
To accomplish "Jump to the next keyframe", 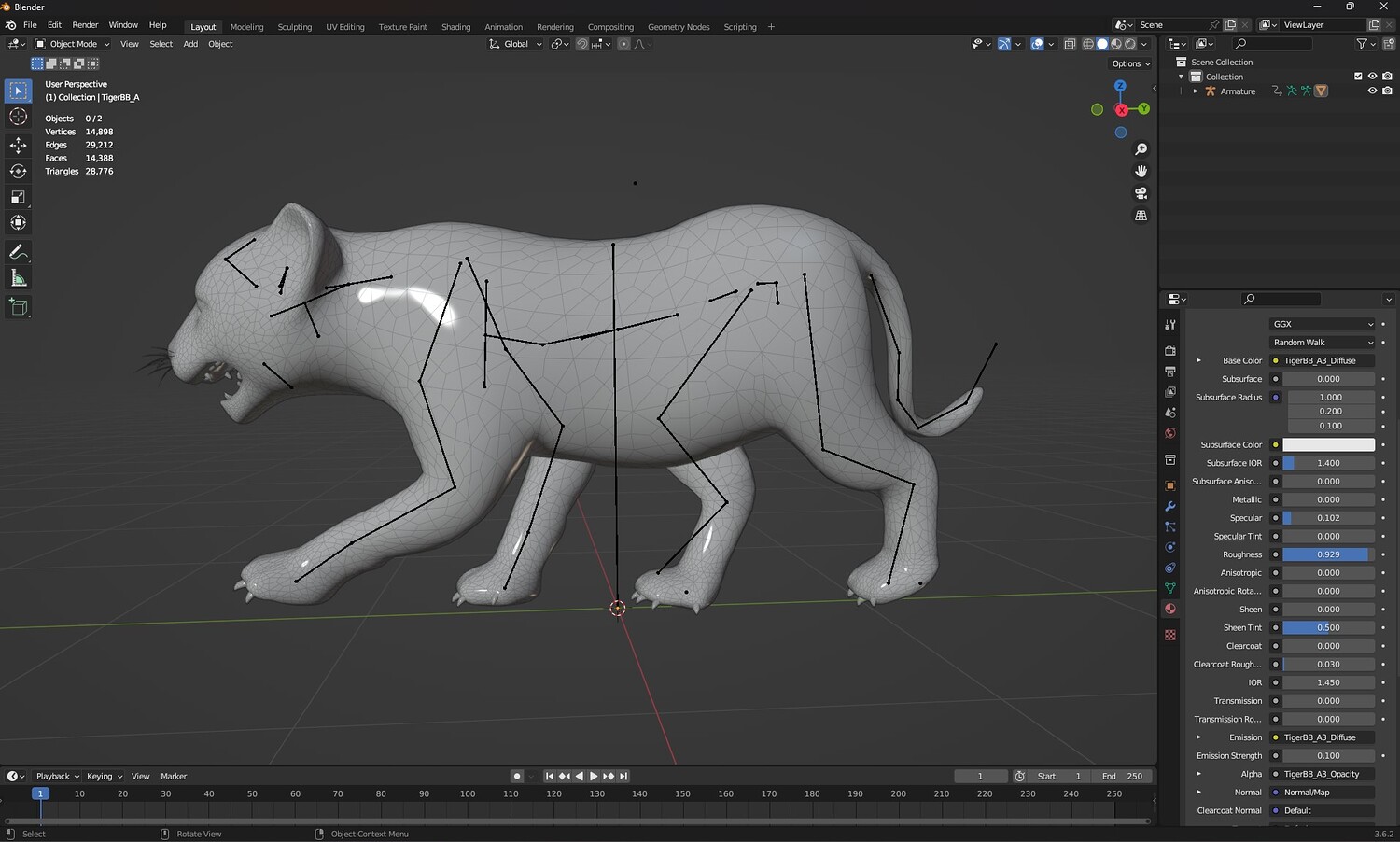I will (x=609, y=776).
